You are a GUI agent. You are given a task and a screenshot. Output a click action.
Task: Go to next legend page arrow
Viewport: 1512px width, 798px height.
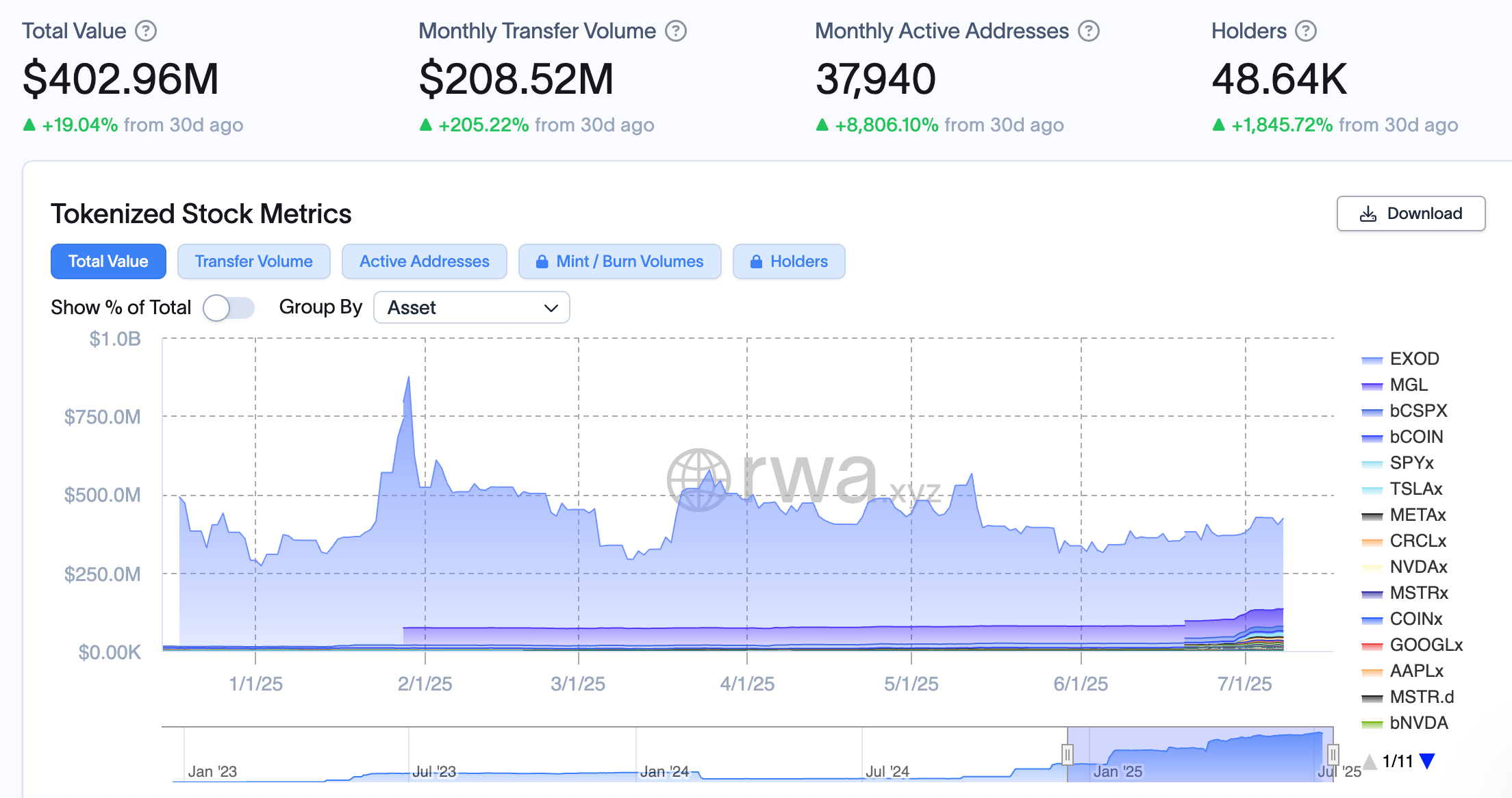1427,761
